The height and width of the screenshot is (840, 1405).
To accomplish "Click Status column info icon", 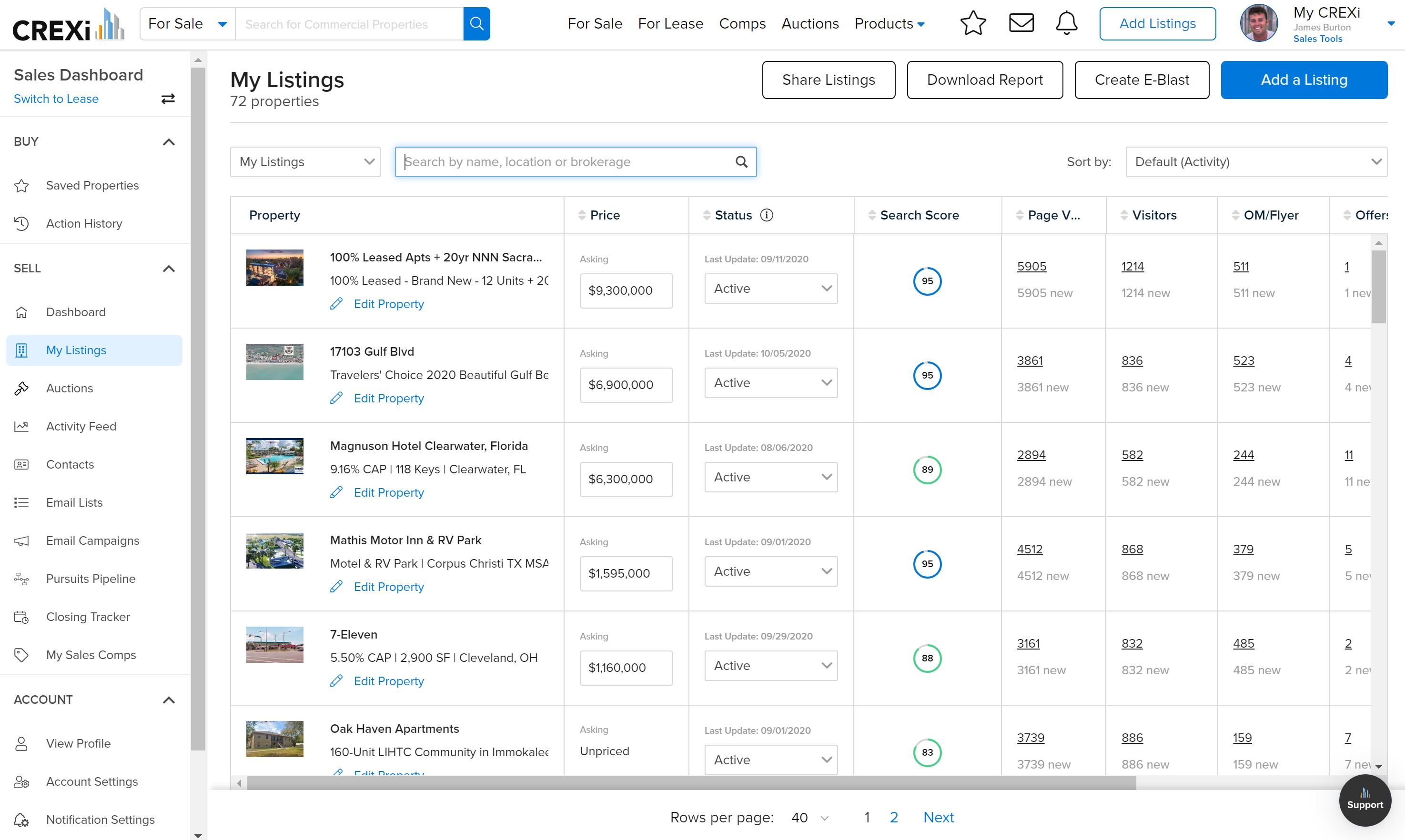I will [x=766, y=215].
